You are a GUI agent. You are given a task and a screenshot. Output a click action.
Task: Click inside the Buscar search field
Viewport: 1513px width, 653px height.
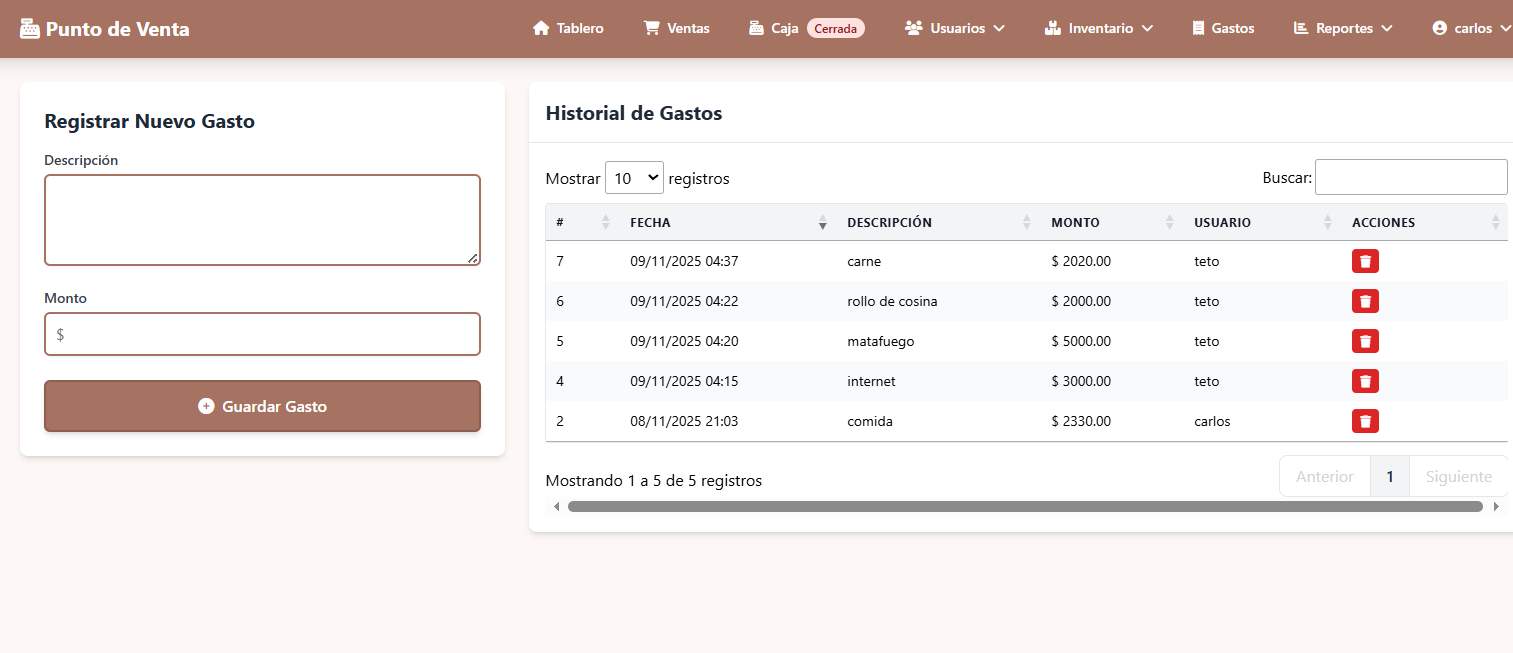coord(1410,176)
